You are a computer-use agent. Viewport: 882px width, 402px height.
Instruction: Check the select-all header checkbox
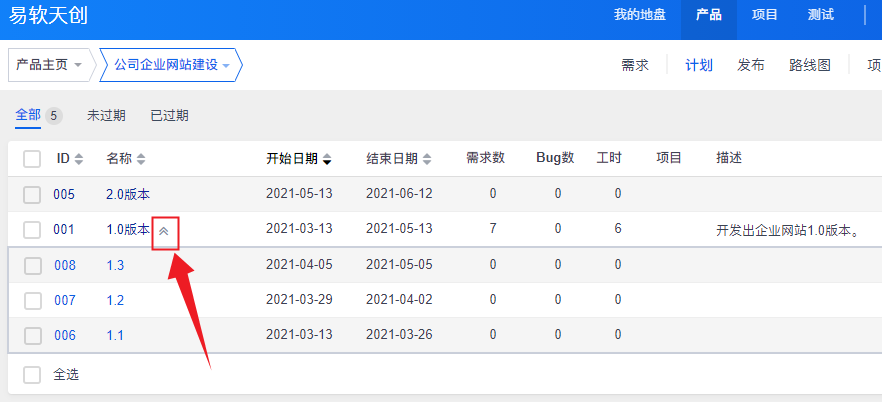[32, 159]
